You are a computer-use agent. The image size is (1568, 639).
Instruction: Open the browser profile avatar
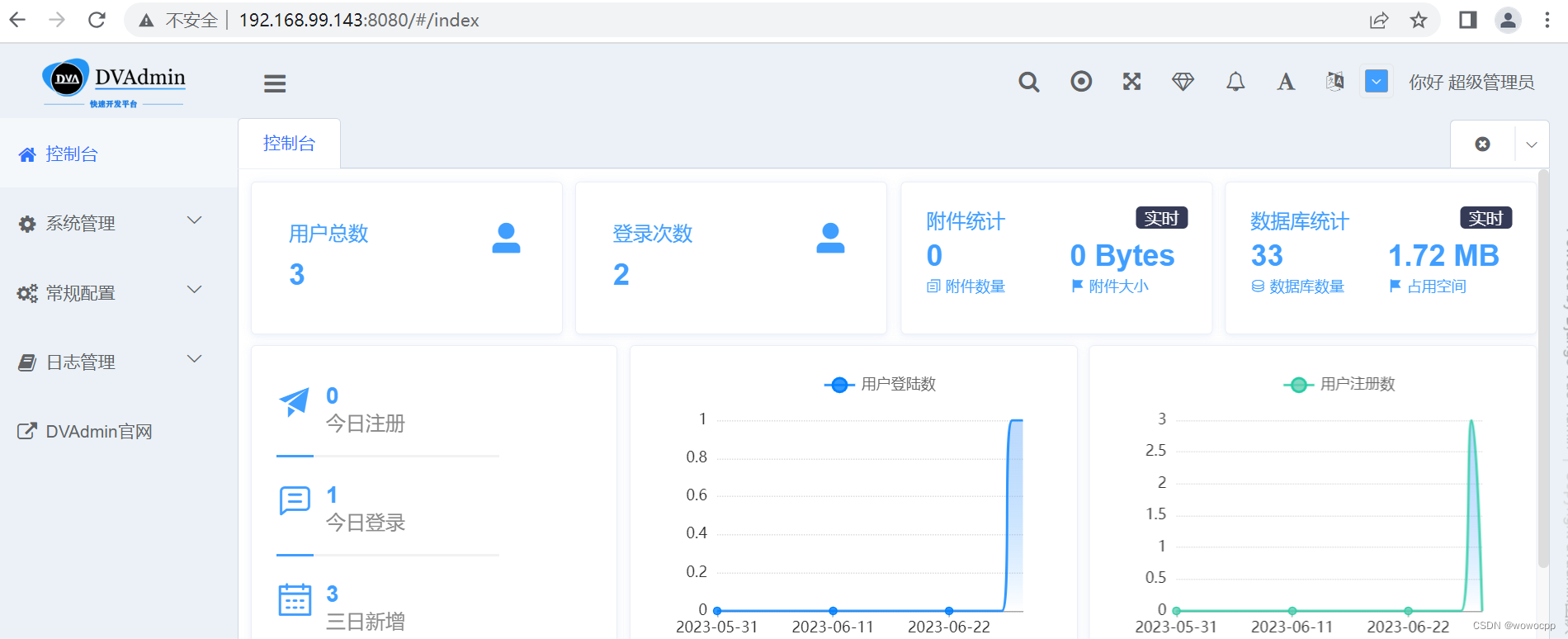[x=1508, y=20]
